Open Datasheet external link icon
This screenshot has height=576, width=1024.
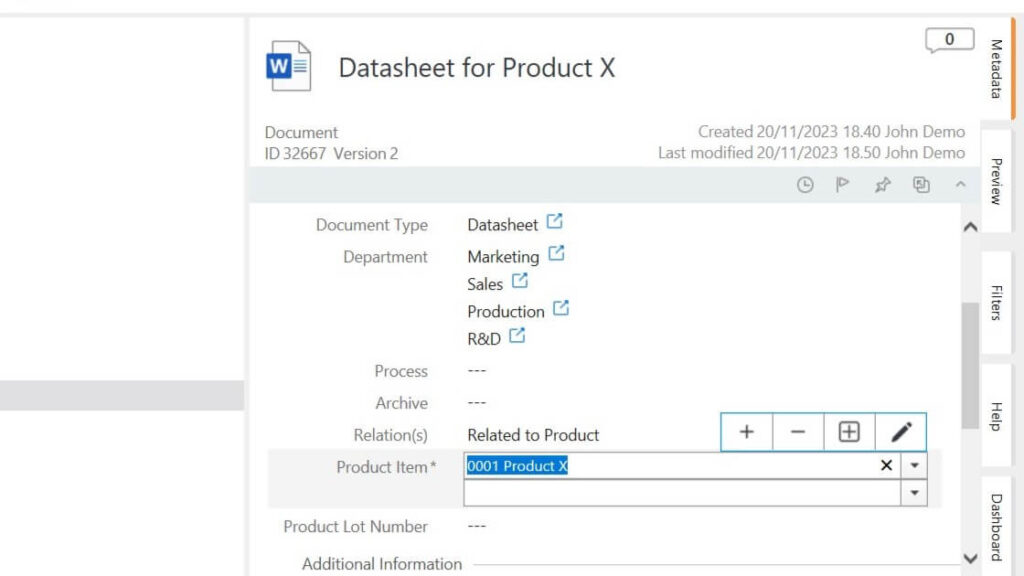[x=554, y=221]
